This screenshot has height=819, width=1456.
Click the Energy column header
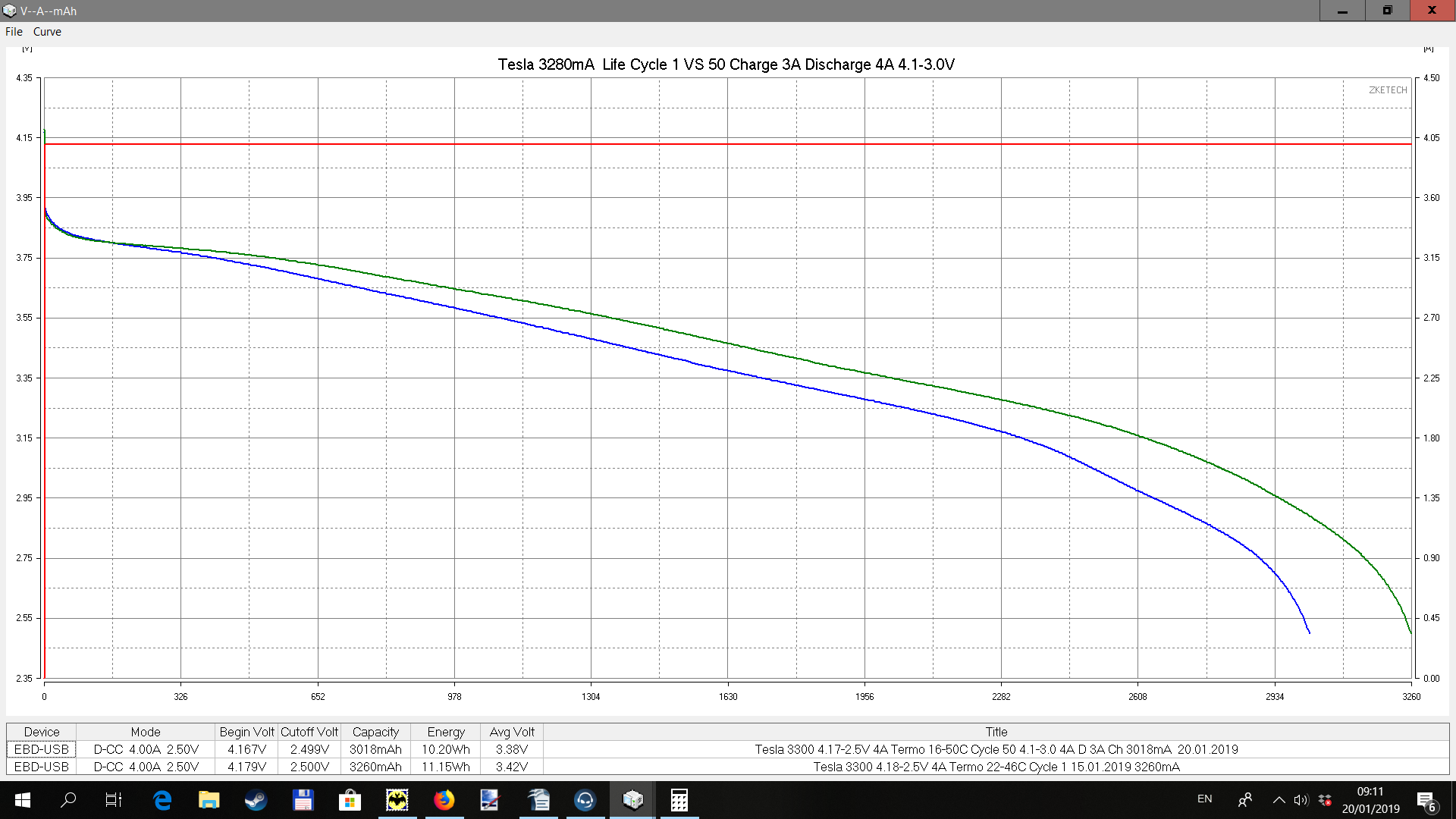(446, 732)
